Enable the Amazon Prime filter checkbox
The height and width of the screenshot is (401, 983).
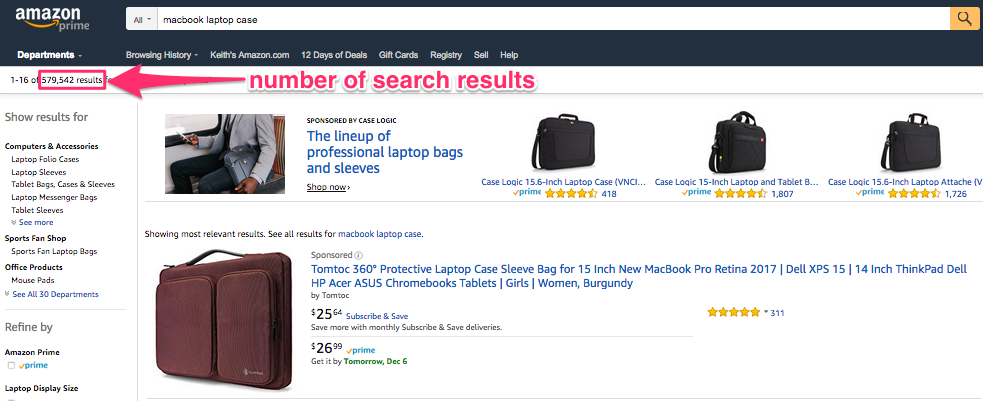coord(11,365)
